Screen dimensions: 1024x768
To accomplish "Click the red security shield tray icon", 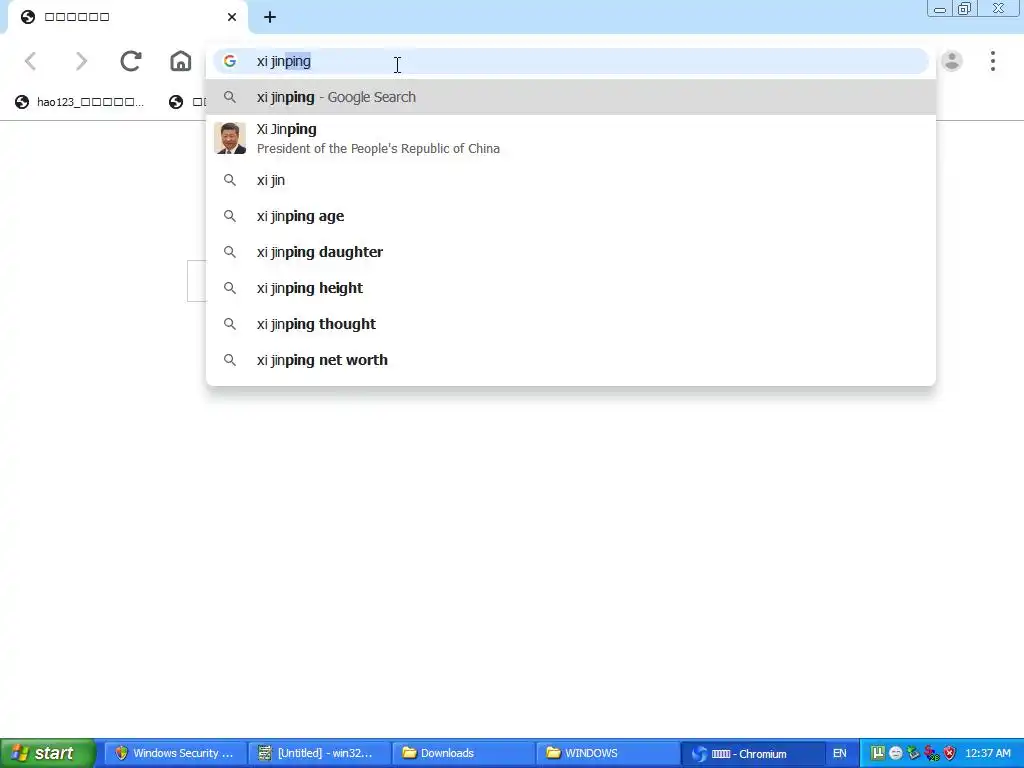I will tap(950, 753).
